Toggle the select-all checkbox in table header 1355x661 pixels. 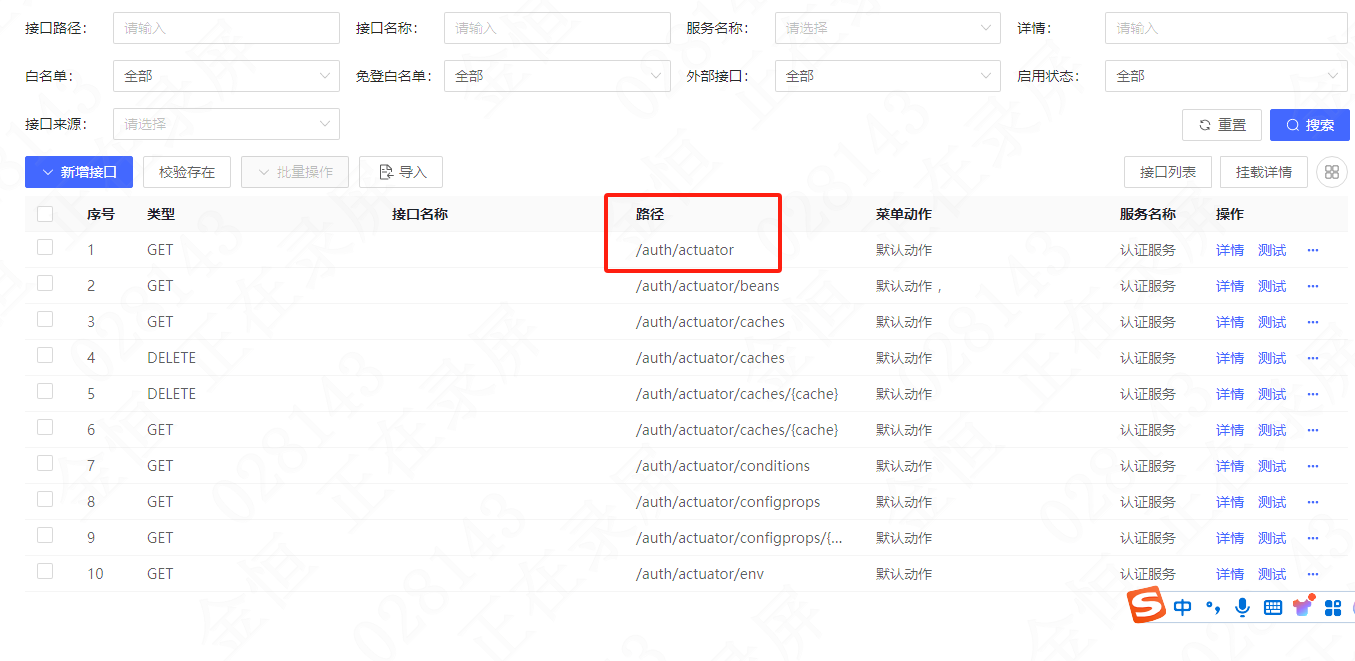point(45,213)
